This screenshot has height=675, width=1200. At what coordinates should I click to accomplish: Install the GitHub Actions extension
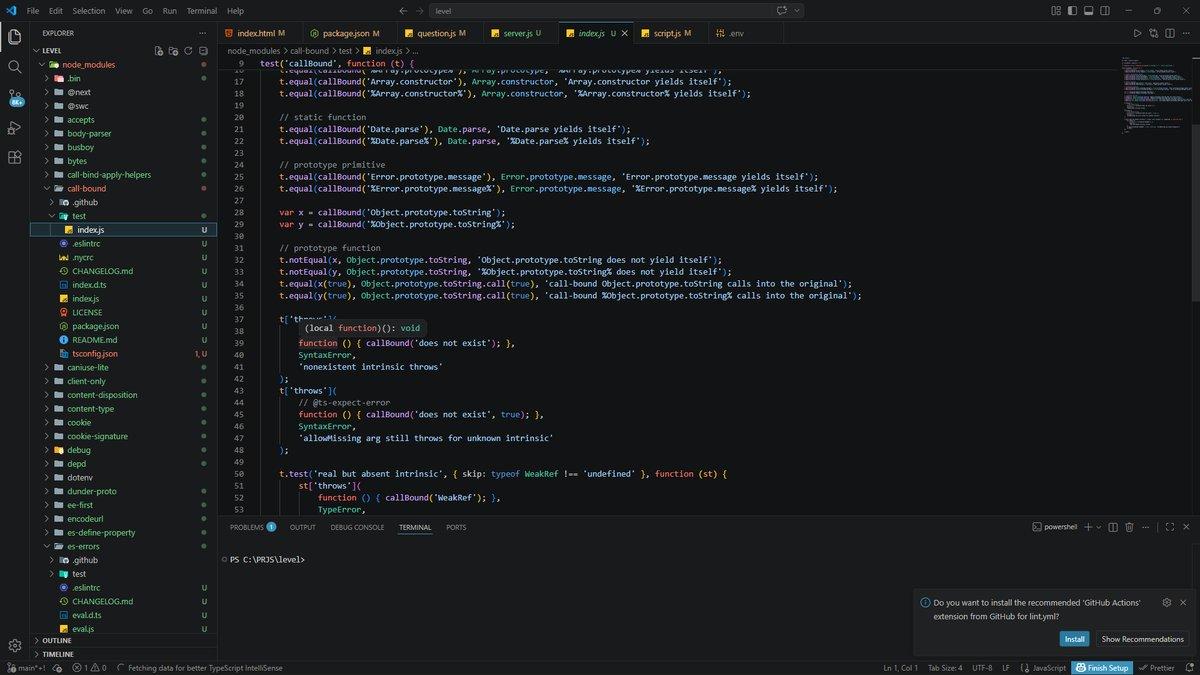[x=1074, y=639]
